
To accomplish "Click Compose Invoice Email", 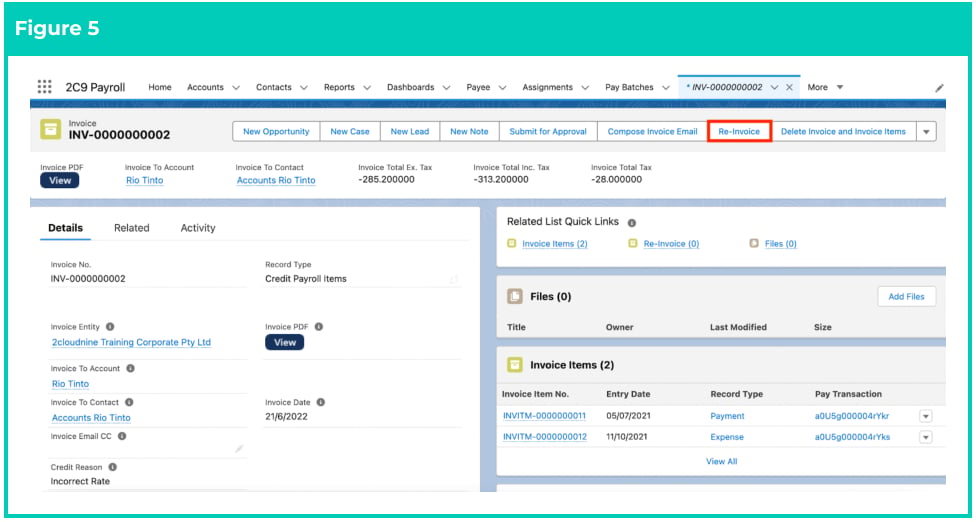I will (652, 131).
